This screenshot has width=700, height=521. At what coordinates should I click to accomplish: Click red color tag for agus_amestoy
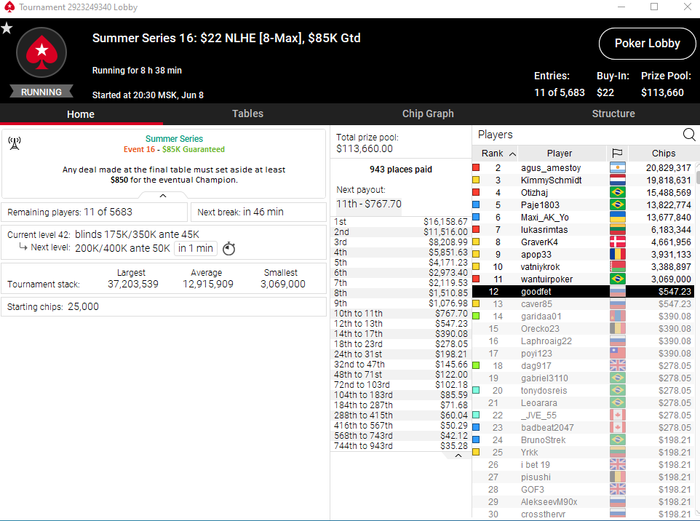pyautogui.click(x=476, y=168)
